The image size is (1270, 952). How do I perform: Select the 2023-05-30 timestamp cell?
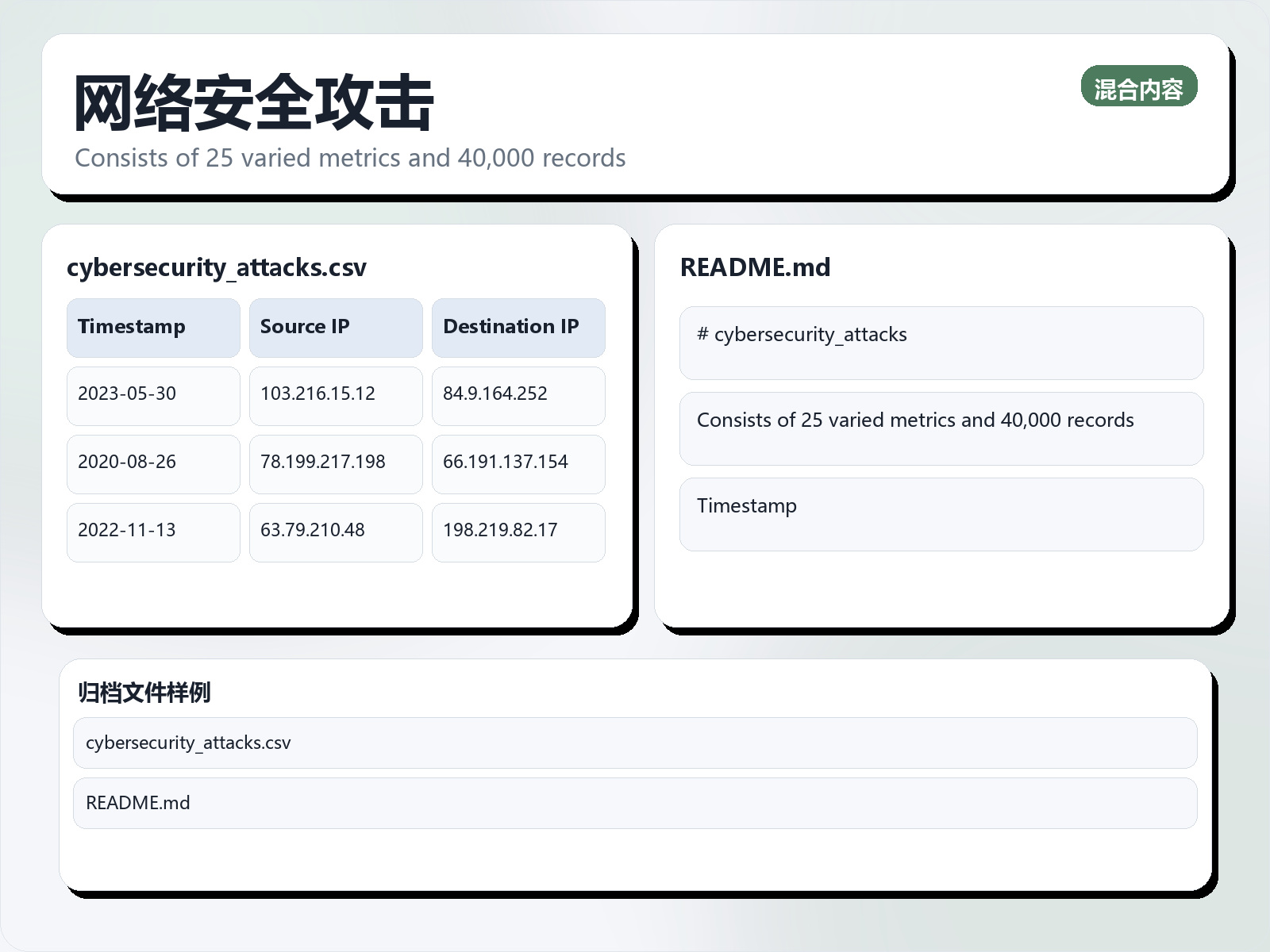point(153,394)
